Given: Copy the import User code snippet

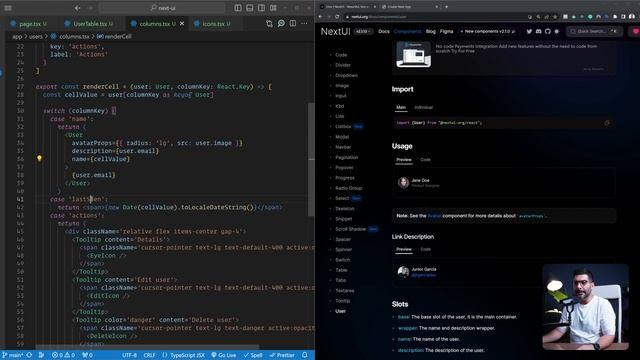Looking at the screenshot, I should (607, 123).
